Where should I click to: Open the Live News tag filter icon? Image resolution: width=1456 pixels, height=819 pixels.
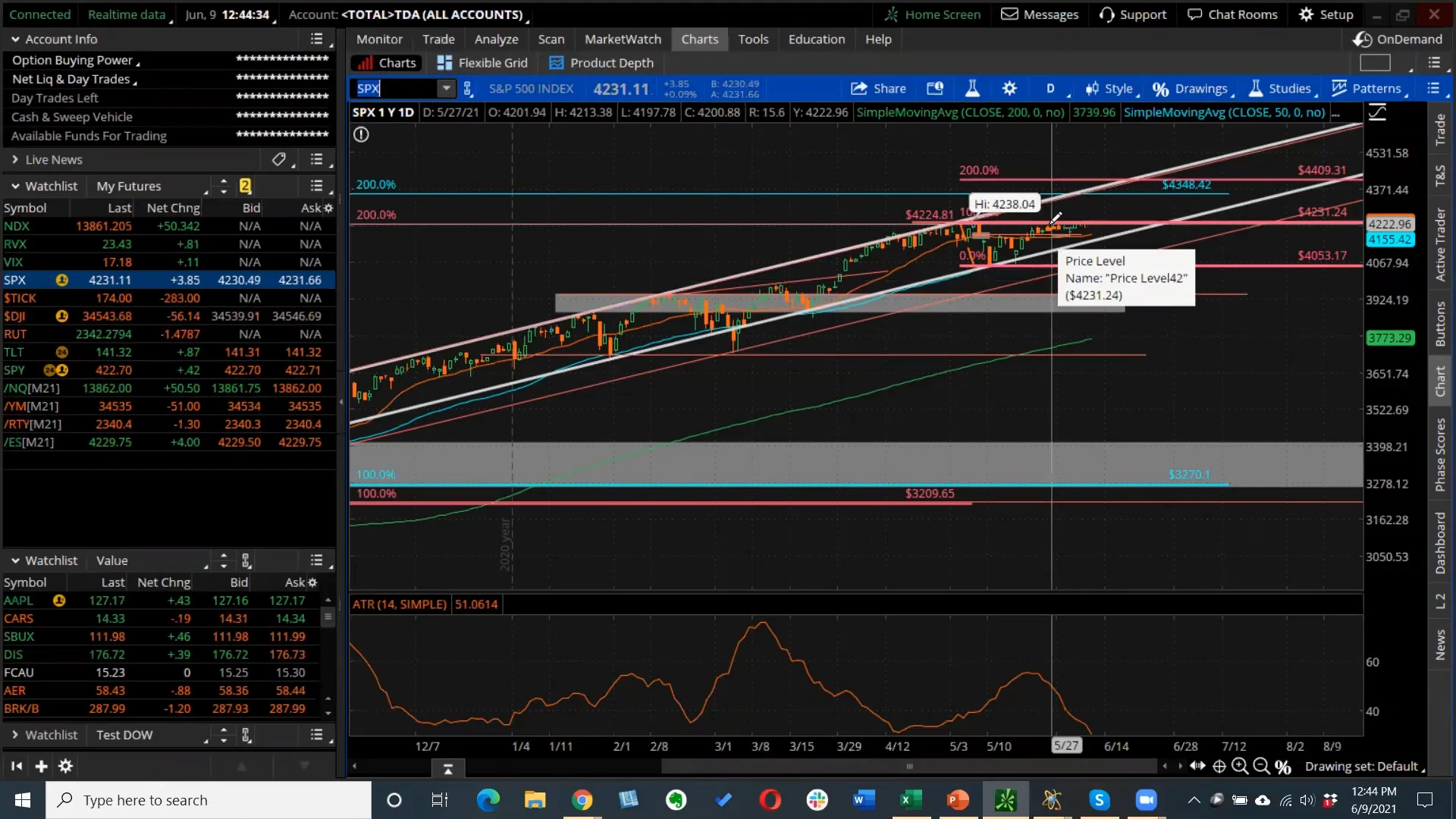[279, 159]
